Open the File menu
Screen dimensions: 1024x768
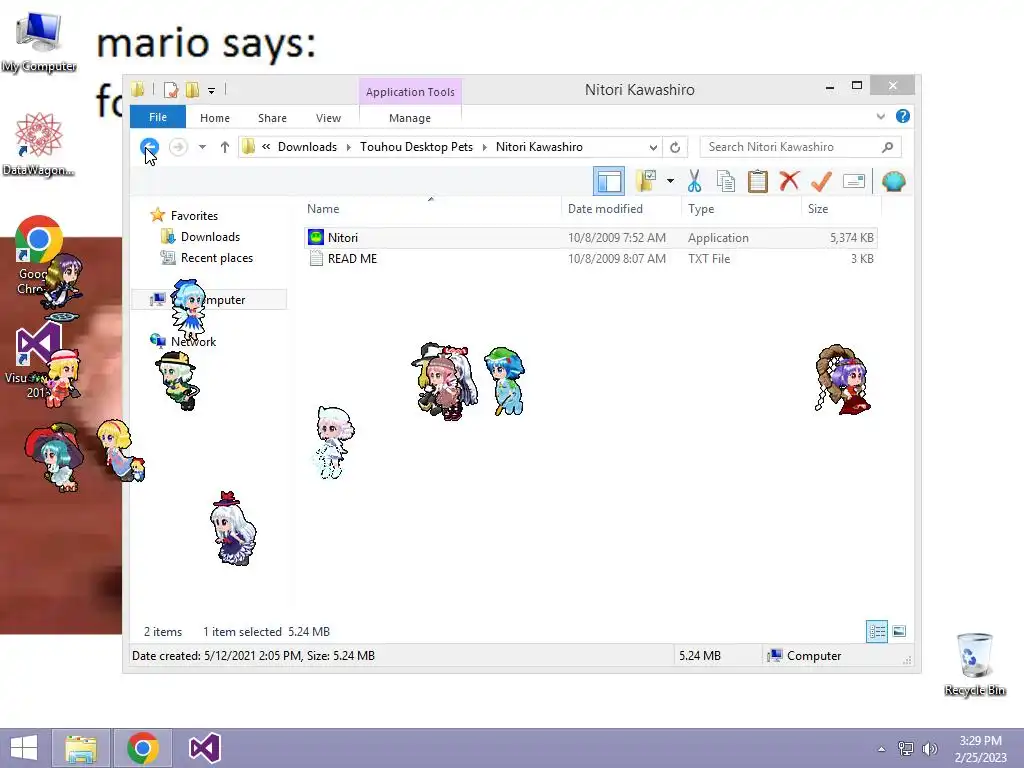[x=158, y=117]
